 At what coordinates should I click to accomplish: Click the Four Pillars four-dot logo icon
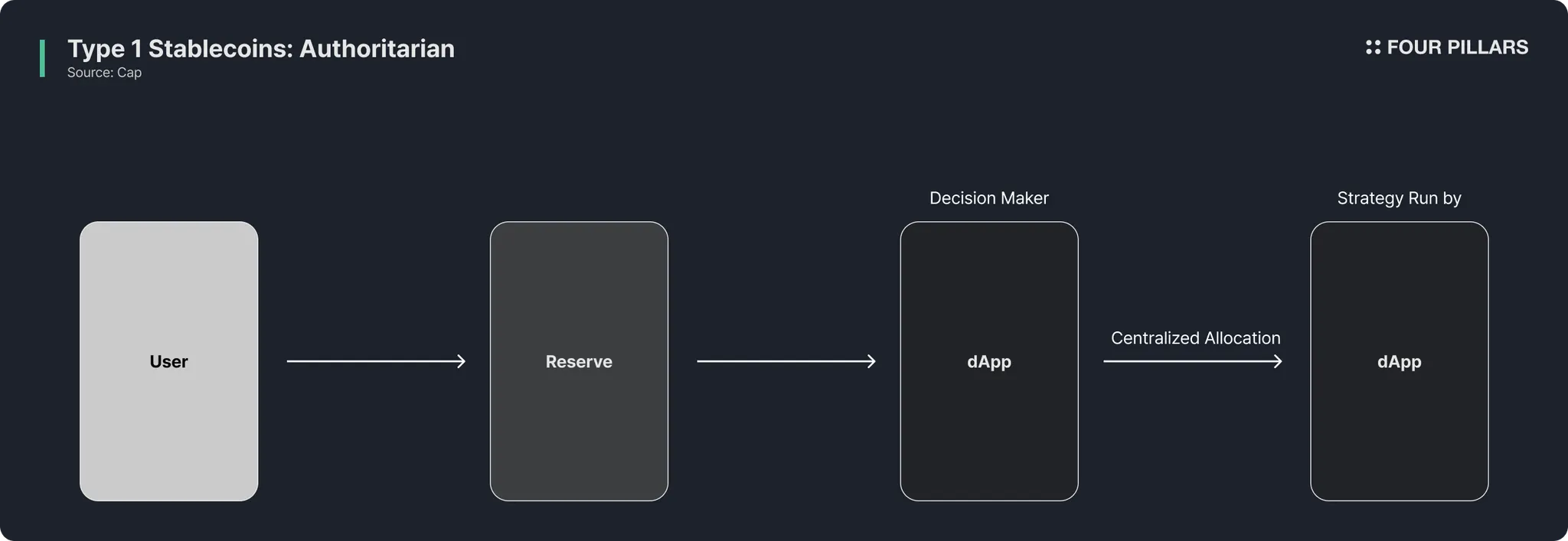1373,47
